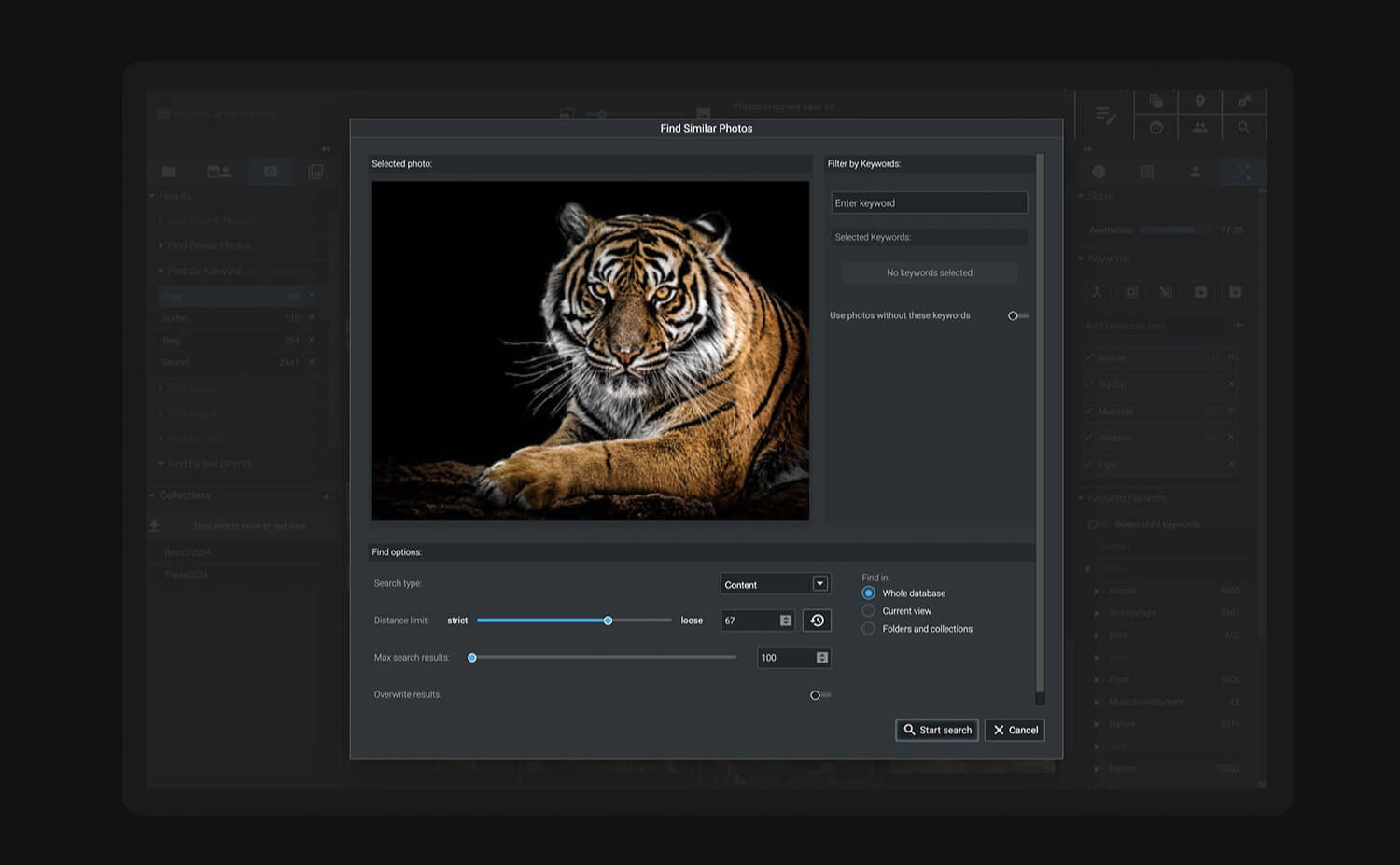Uncheck the Predator keyword checkmark
The image size is (1400, 865).
(x=1089, y=438)
